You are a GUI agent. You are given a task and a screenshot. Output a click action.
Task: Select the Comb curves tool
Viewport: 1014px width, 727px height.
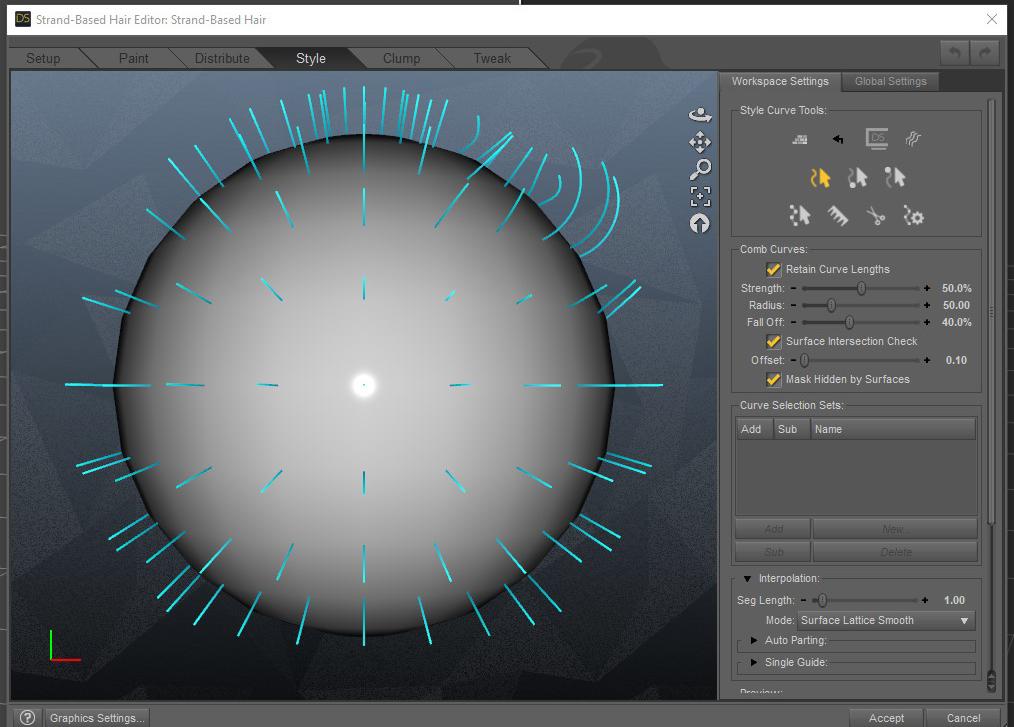pyautogui.click(x=837, y=215)
